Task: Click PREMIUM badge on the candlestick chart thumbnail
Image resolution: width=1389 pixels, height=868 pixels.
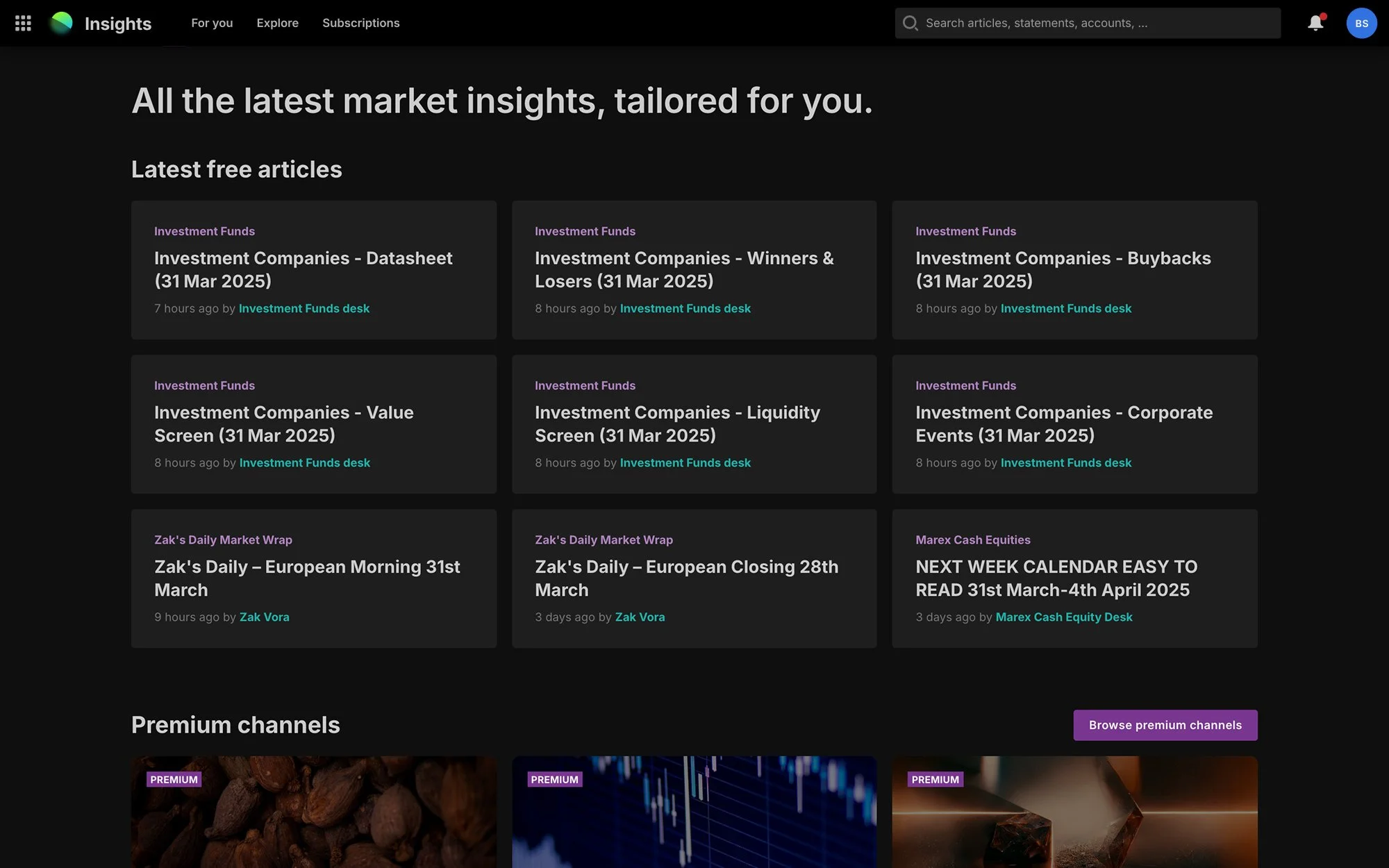Action: (554, 779)
